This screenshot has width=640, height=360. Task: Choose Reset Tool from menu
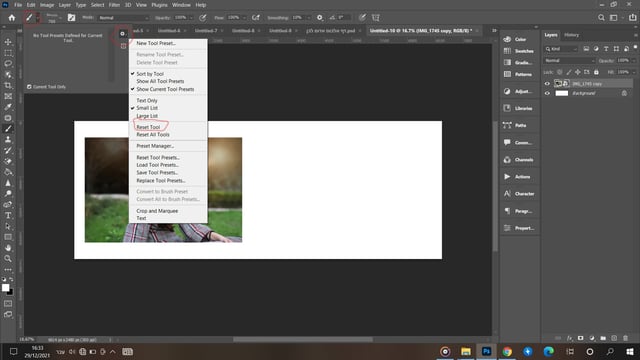click(x=148, y=127)
